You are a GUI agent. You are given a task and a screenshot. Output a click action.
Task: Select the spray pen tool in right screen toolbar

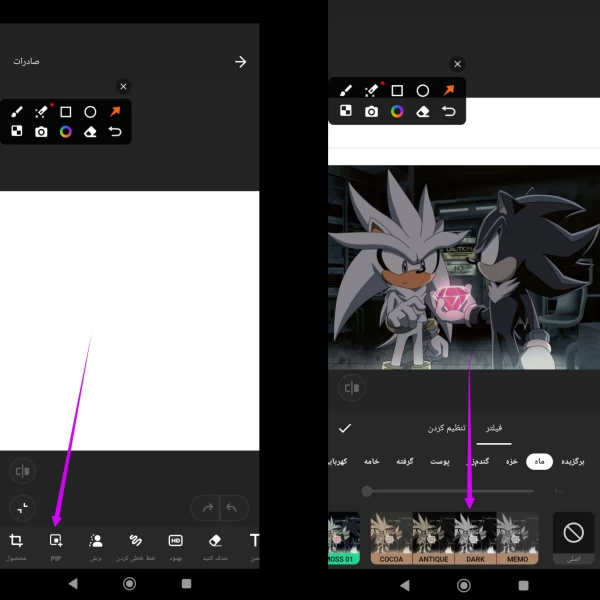372,90
